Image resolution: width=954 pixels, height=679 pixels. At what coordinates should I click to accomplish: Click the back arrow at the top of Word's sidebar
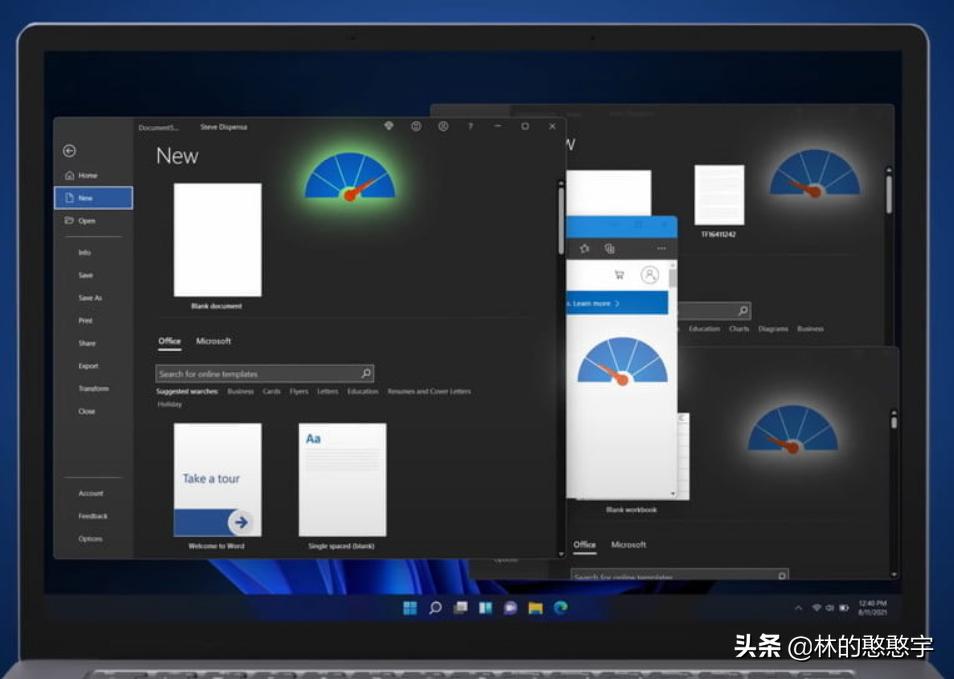click(x=69, y=151)
